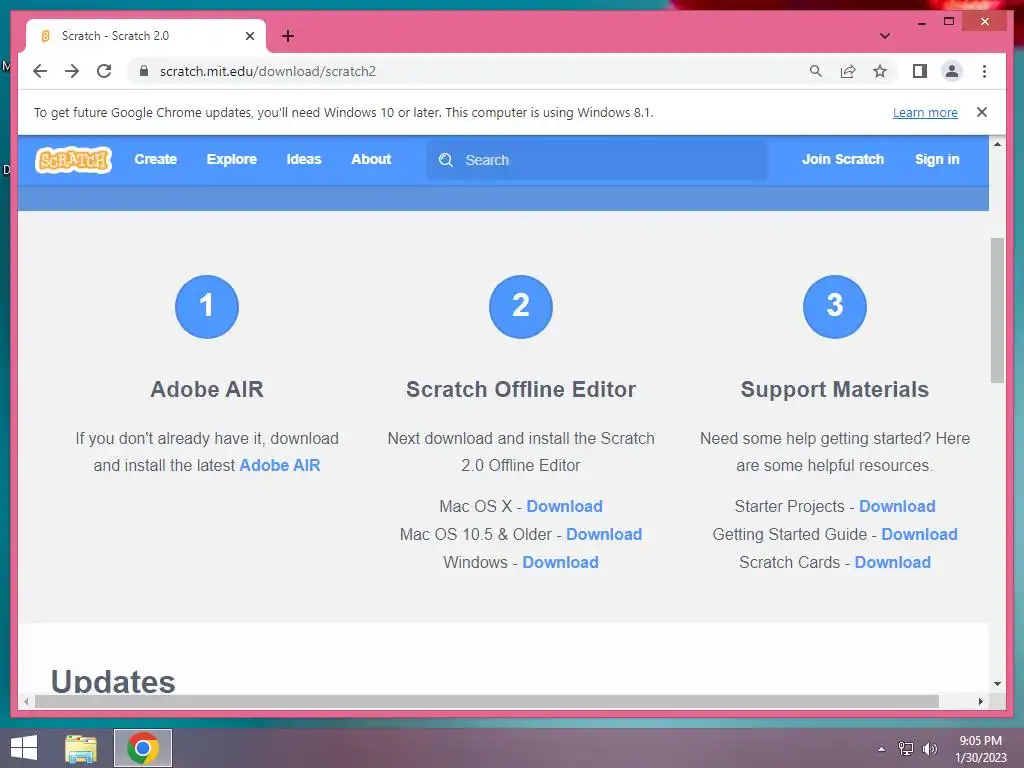Click the horizontal scrollbar right arrow

(981, 701)
